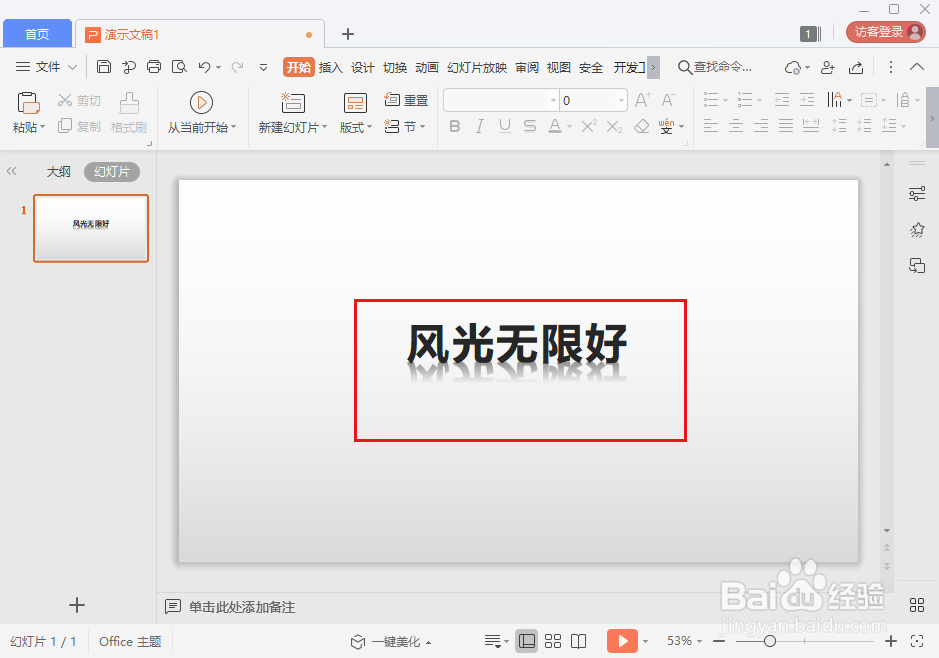This screenshot has height=658, width=939.
Task: Toggle italic formatting
Action: click(479, 126)
